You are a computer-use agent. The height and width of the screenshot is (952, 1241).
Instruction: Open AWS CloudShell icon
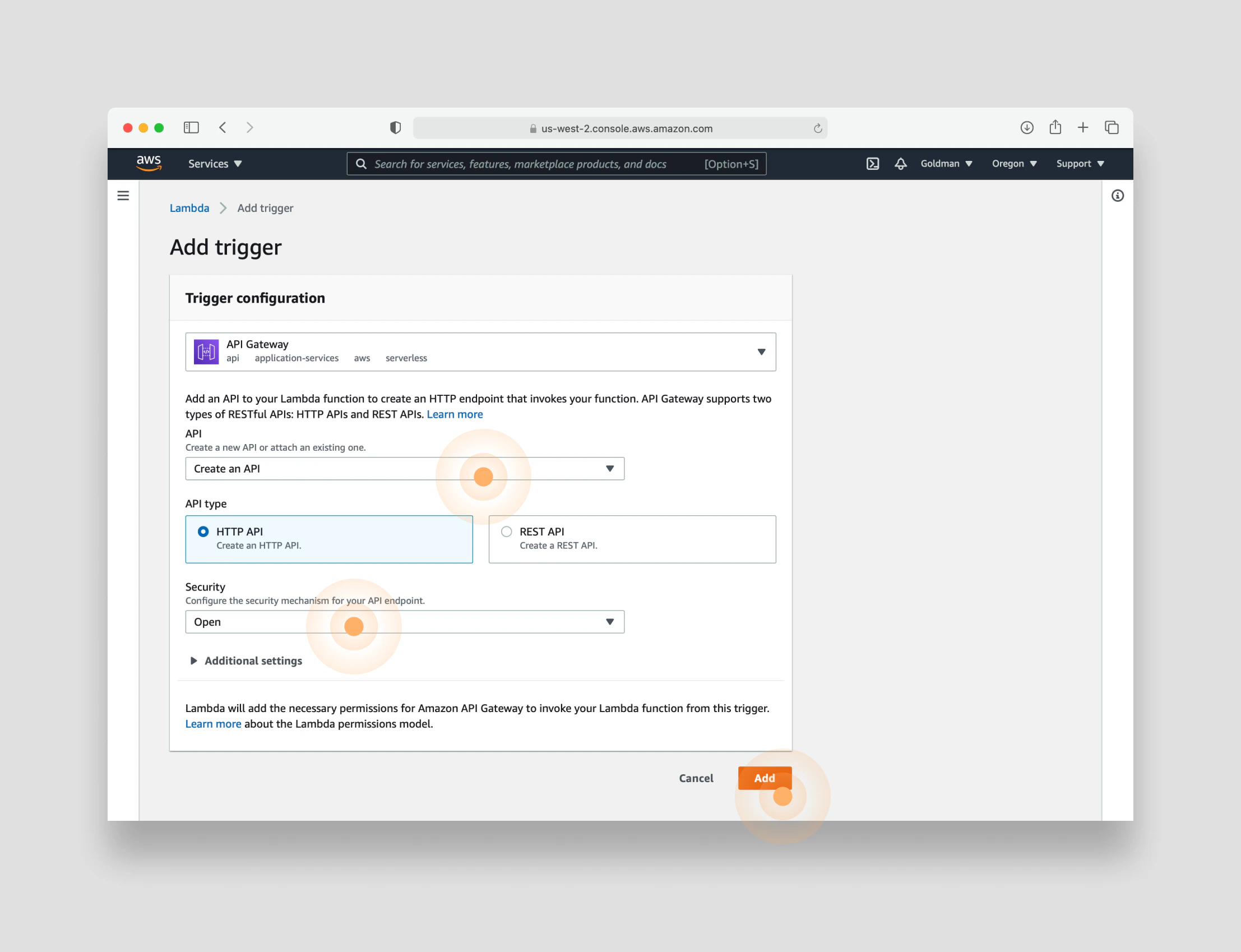873,164
